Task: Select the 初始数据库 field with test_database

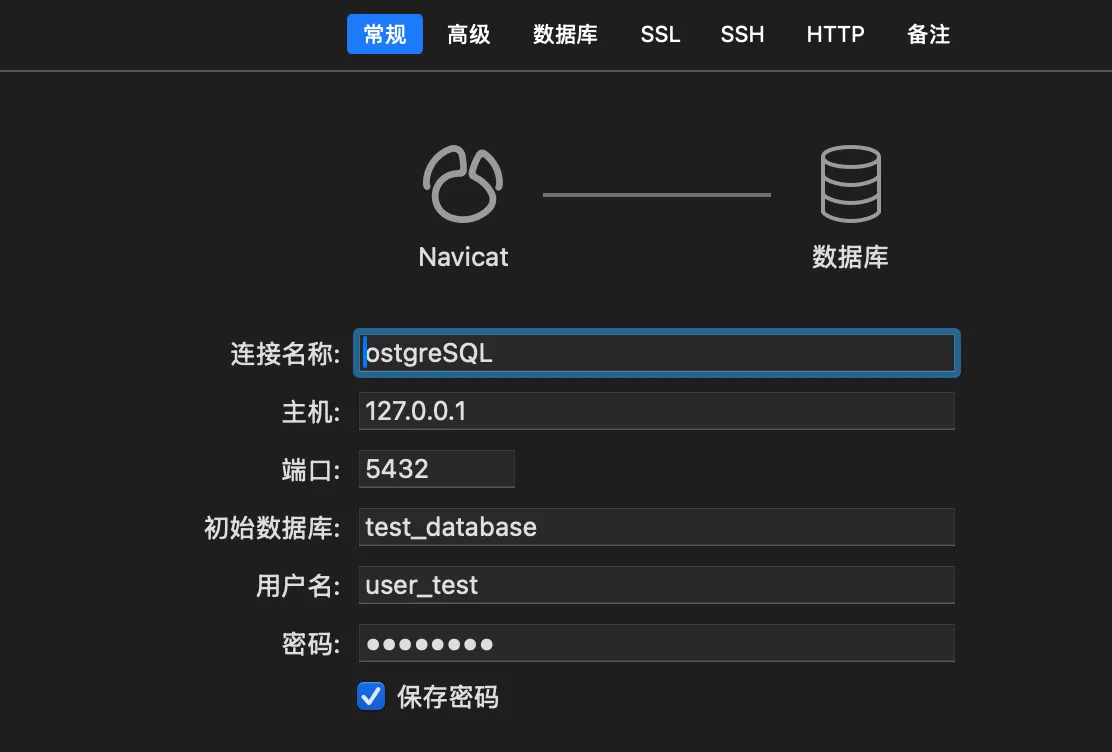Action: (656, 527)
